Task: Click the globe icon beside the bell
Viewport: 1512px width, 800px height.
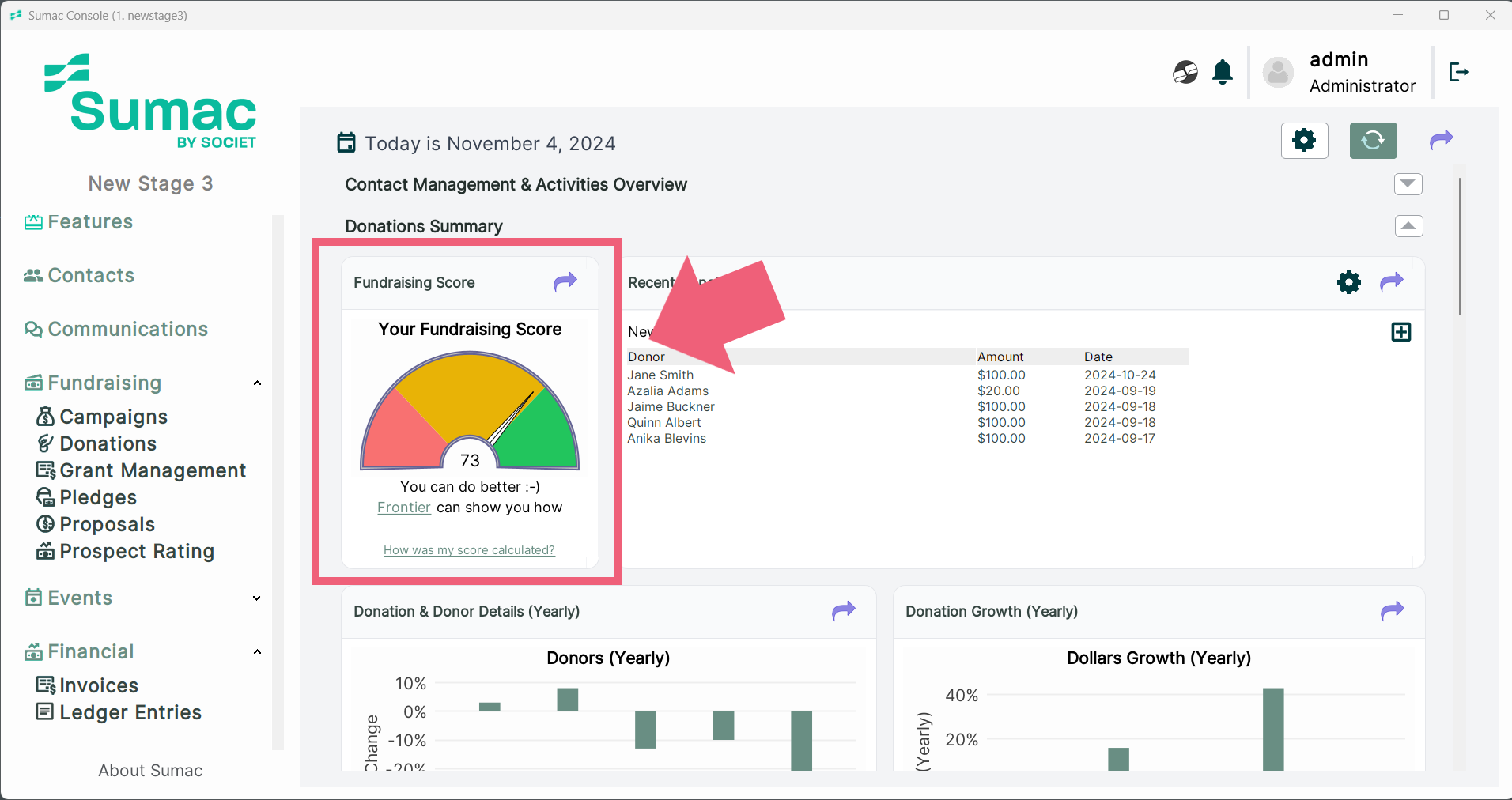Action: (1185, 72)
